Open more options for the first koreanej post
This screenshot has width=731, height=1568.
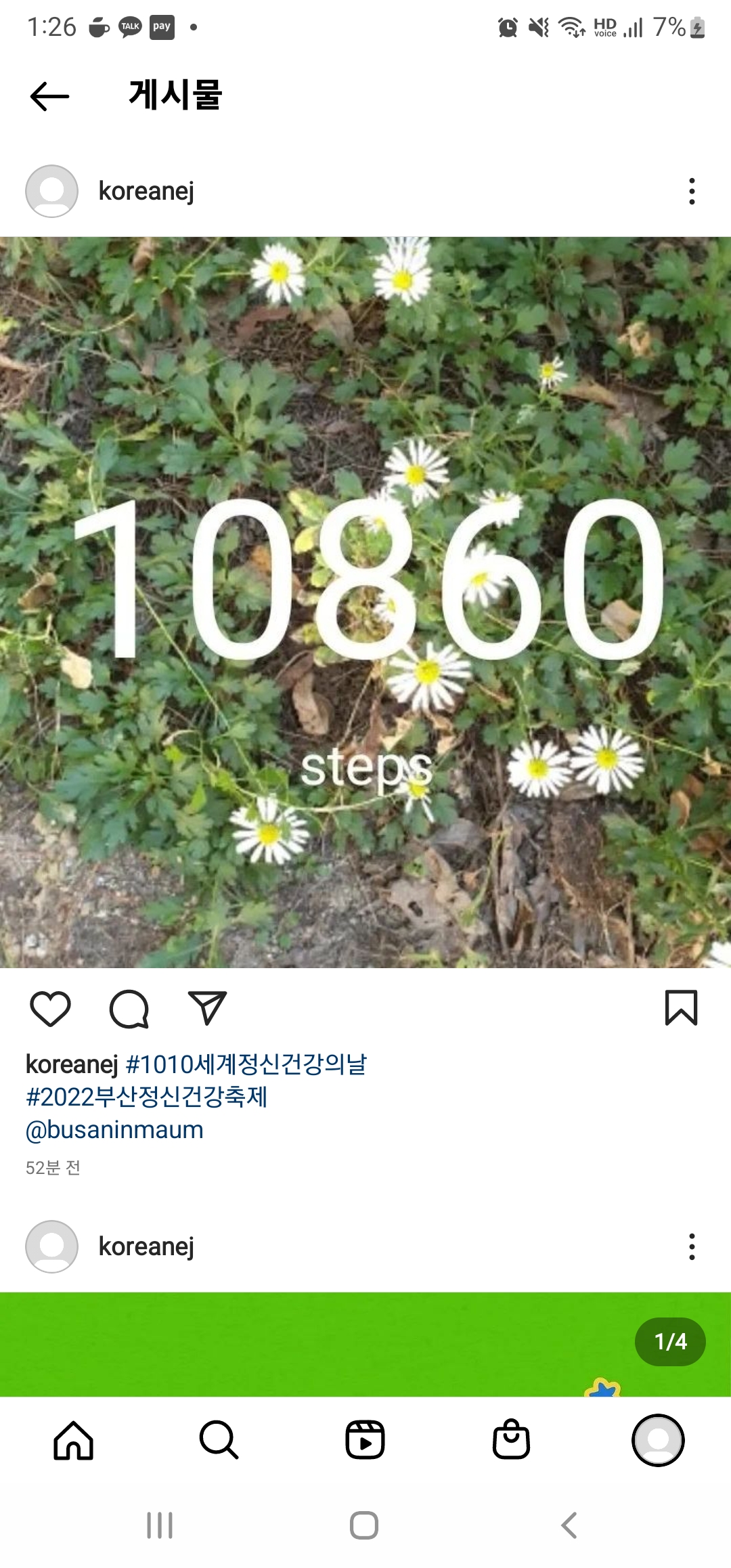[692, 191]
